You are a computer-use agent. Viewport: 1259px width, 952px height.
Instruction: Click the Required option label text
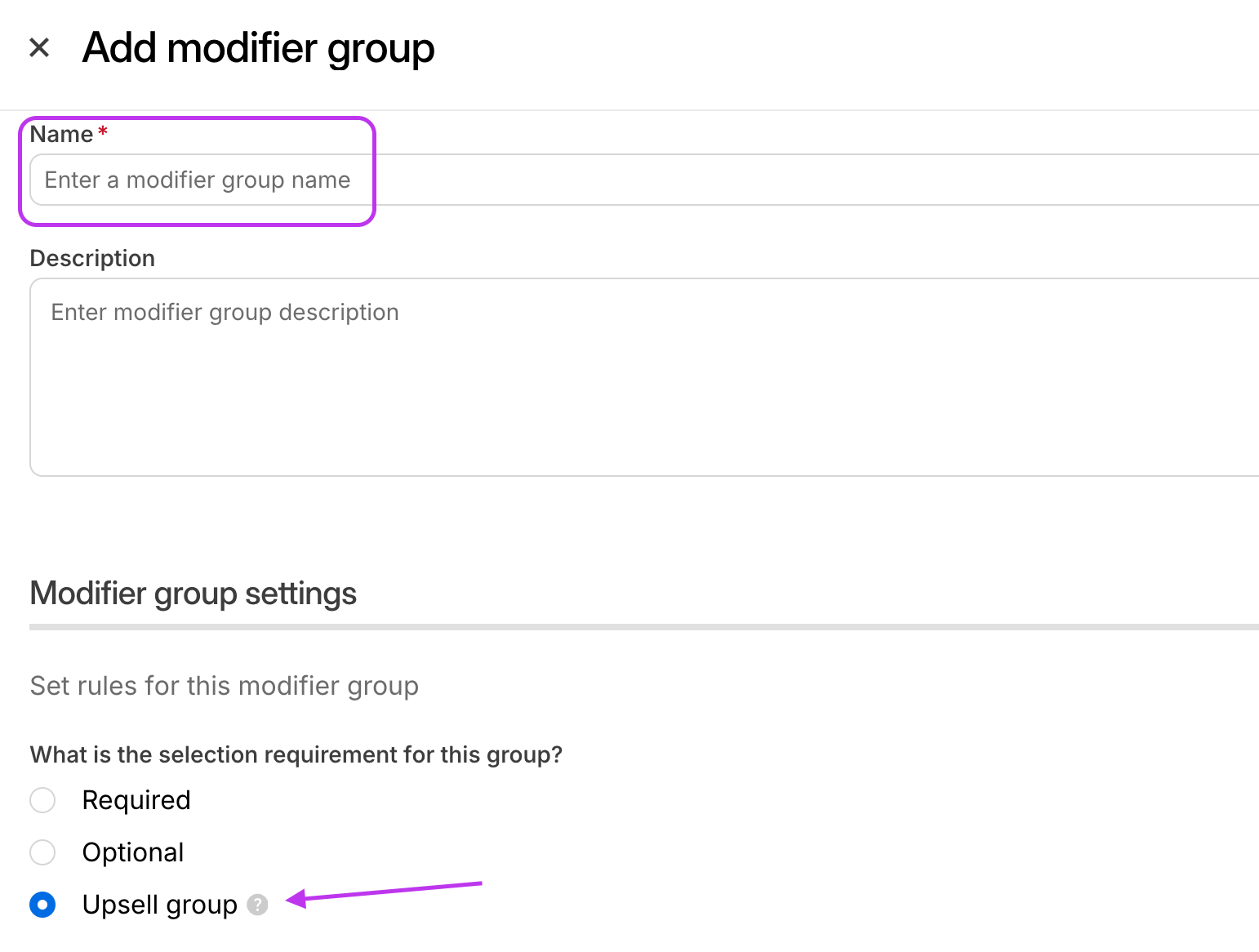coord(136,800)
